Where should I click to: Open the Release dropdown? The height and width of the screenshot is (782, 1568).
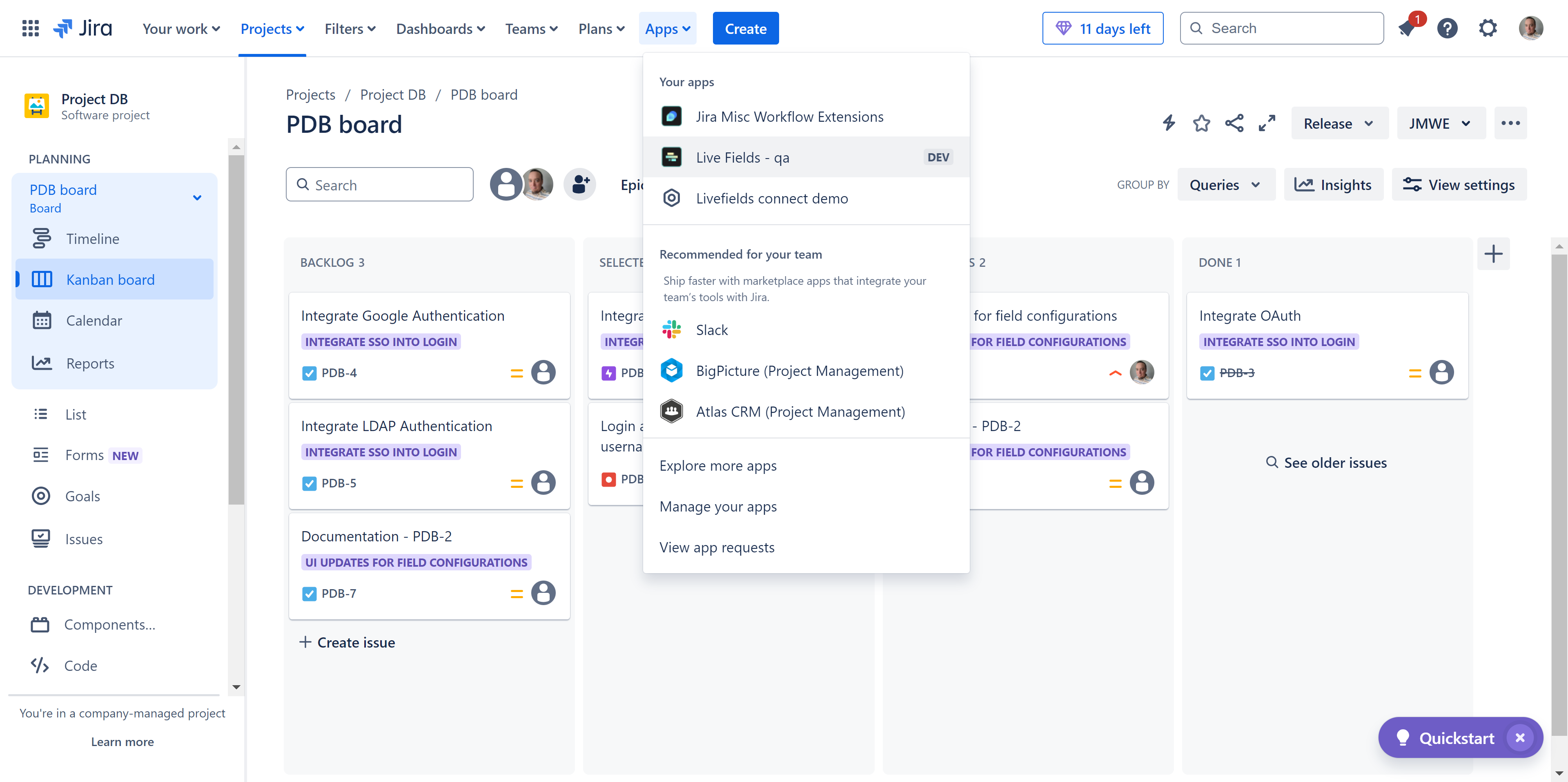point(1339,124)
